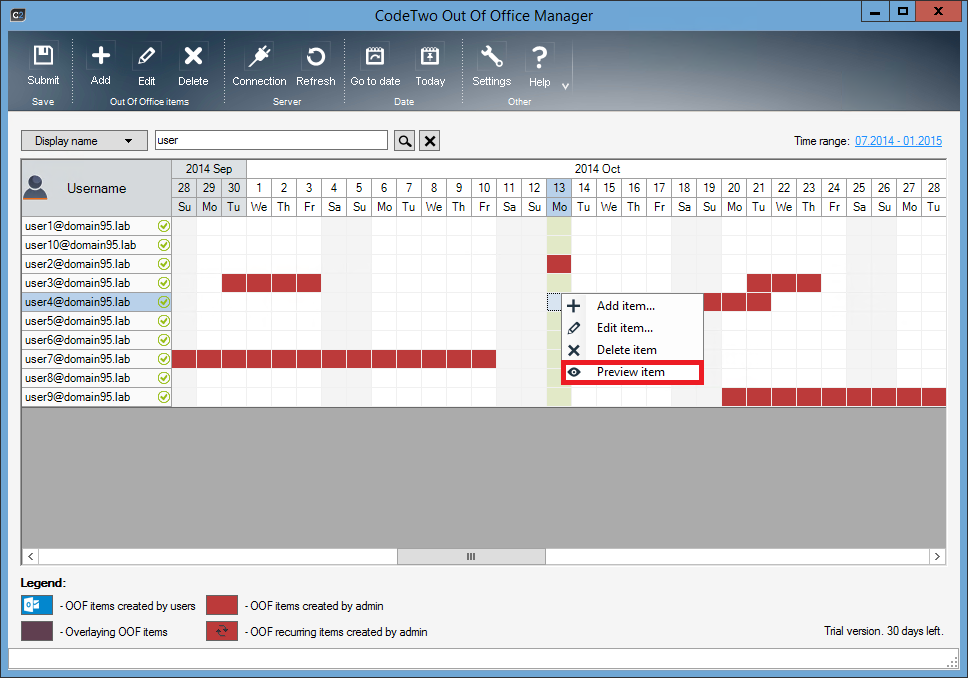968x678 pixels.
Task: Clear the search filter with X button
Action: tap(430, 141)
